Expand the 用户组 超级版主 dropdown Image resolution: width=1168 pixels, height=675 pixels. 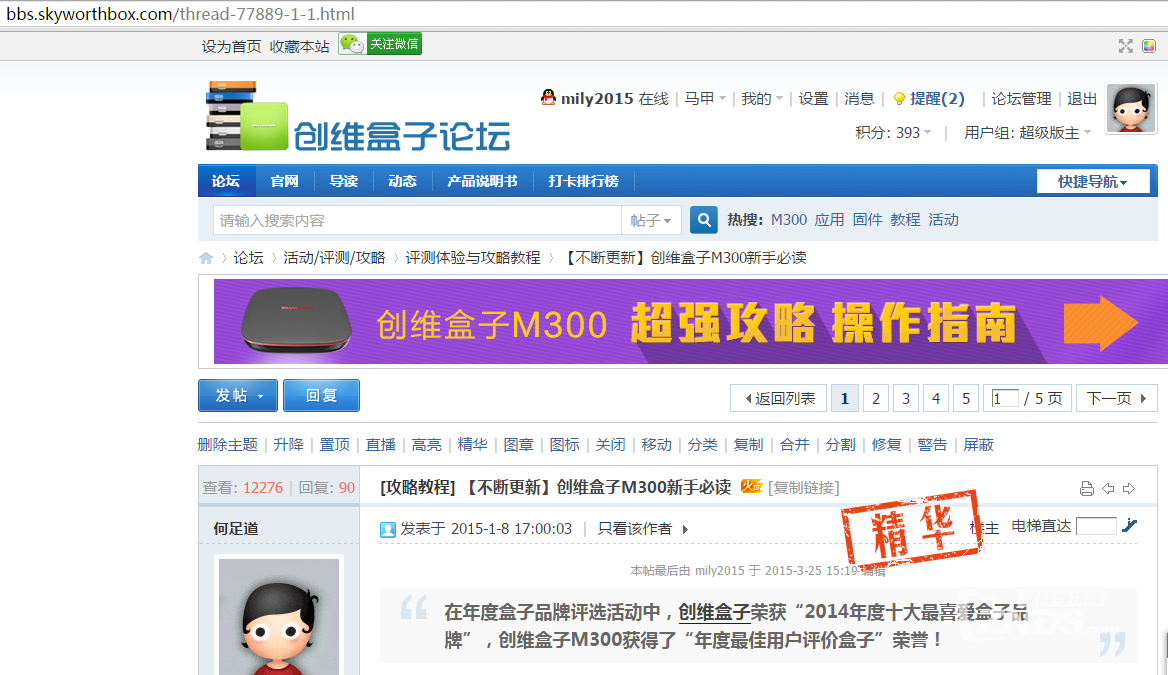point(1027,133)
